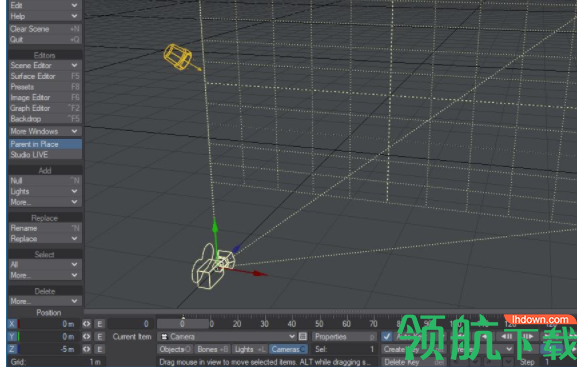Expand the More Windows dropdown

pyautogui.click(x=45, y=131)
